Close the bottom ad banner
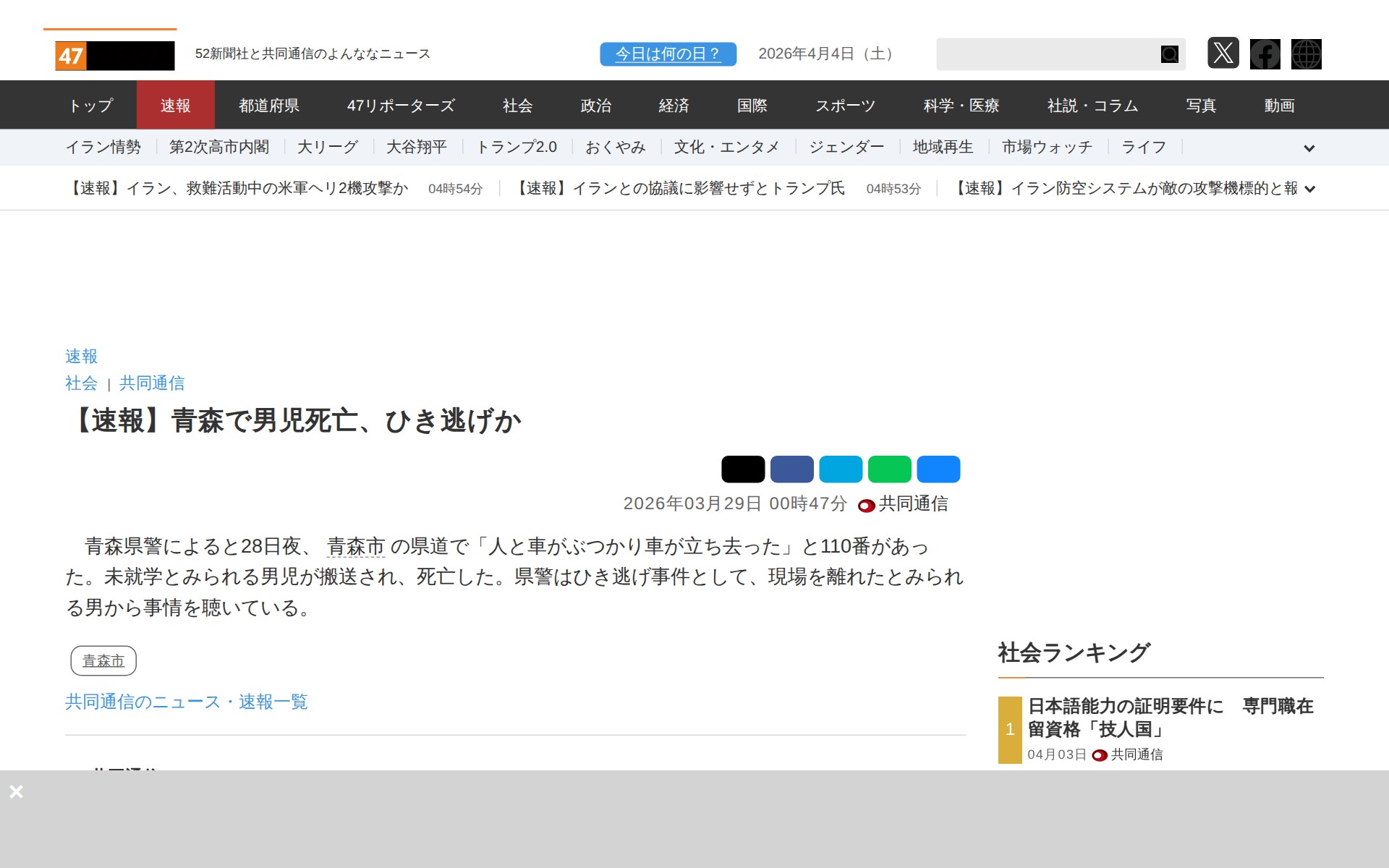This screenshot has width=1389, height=868. pos(16,792)
